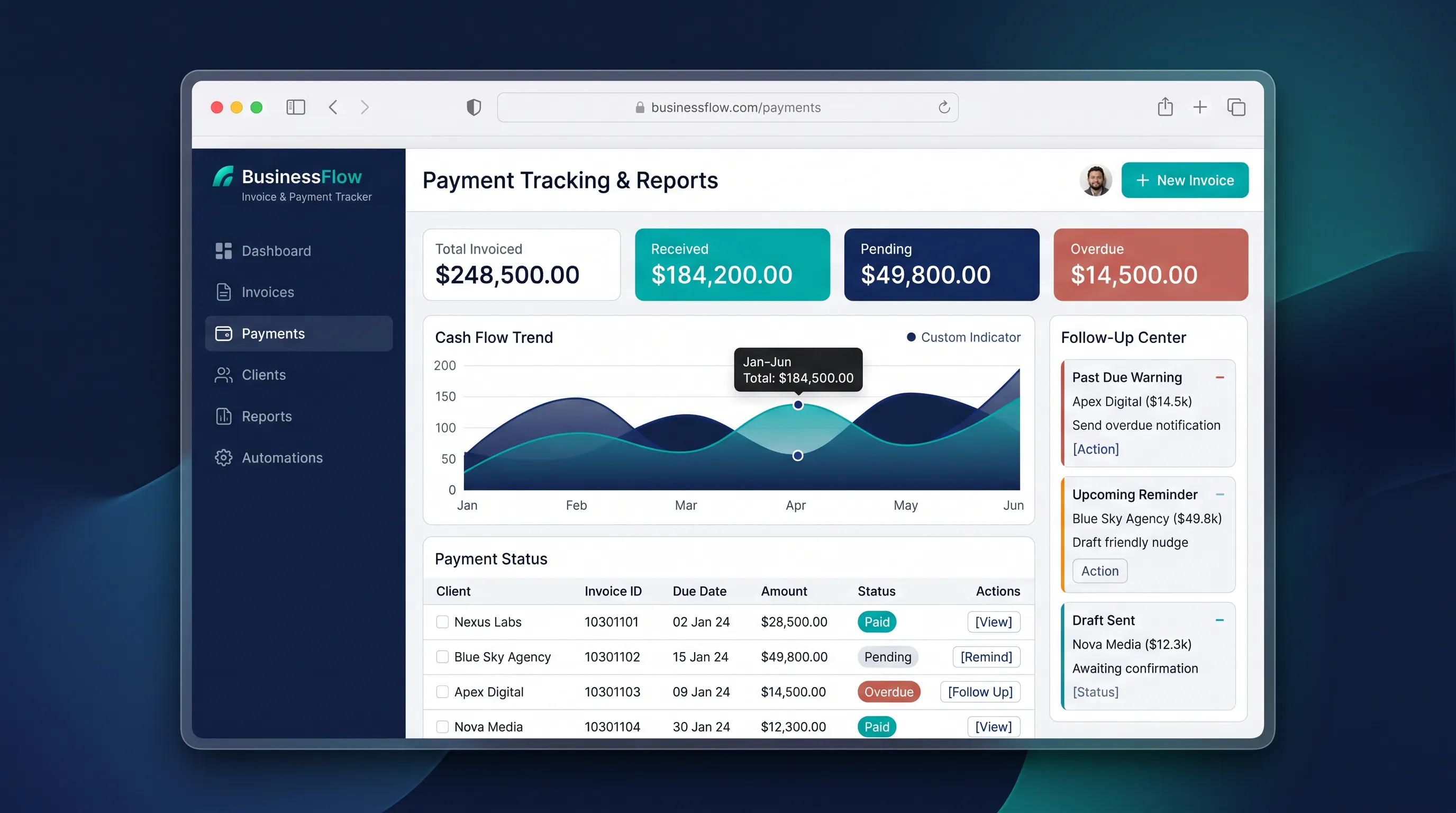Go forward with the browser forward arrow
Screen dimensions: 1456x813
pos(365,107)
